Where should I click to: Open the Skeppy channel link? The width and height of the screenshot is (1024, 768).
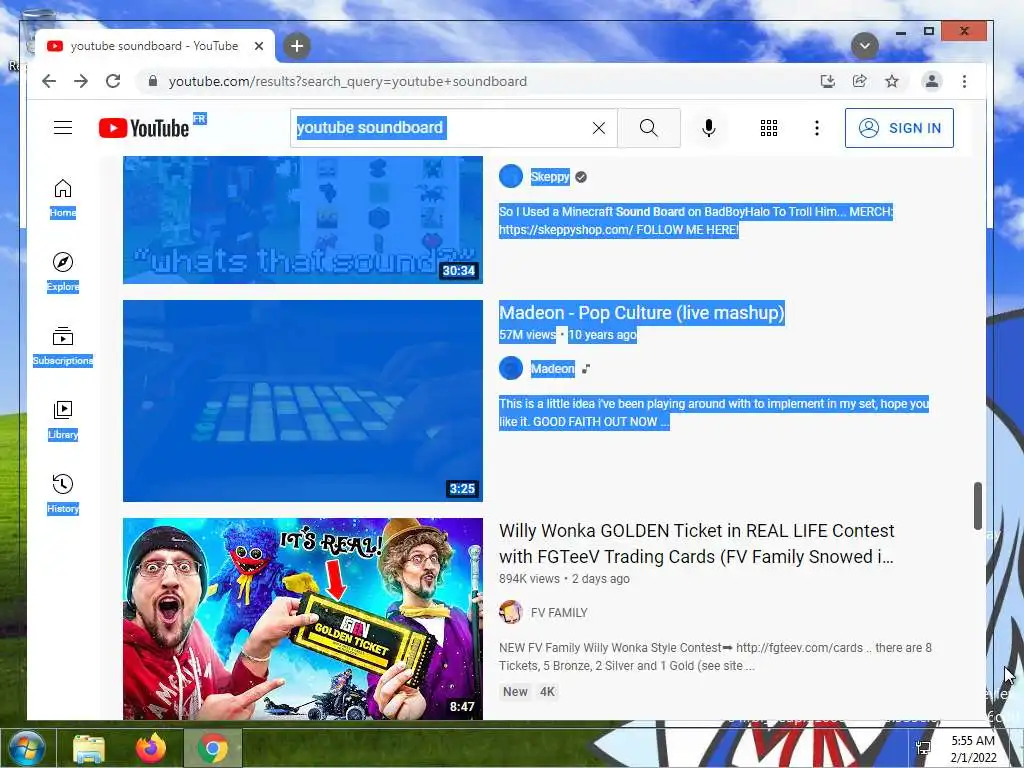click(550, 176)
